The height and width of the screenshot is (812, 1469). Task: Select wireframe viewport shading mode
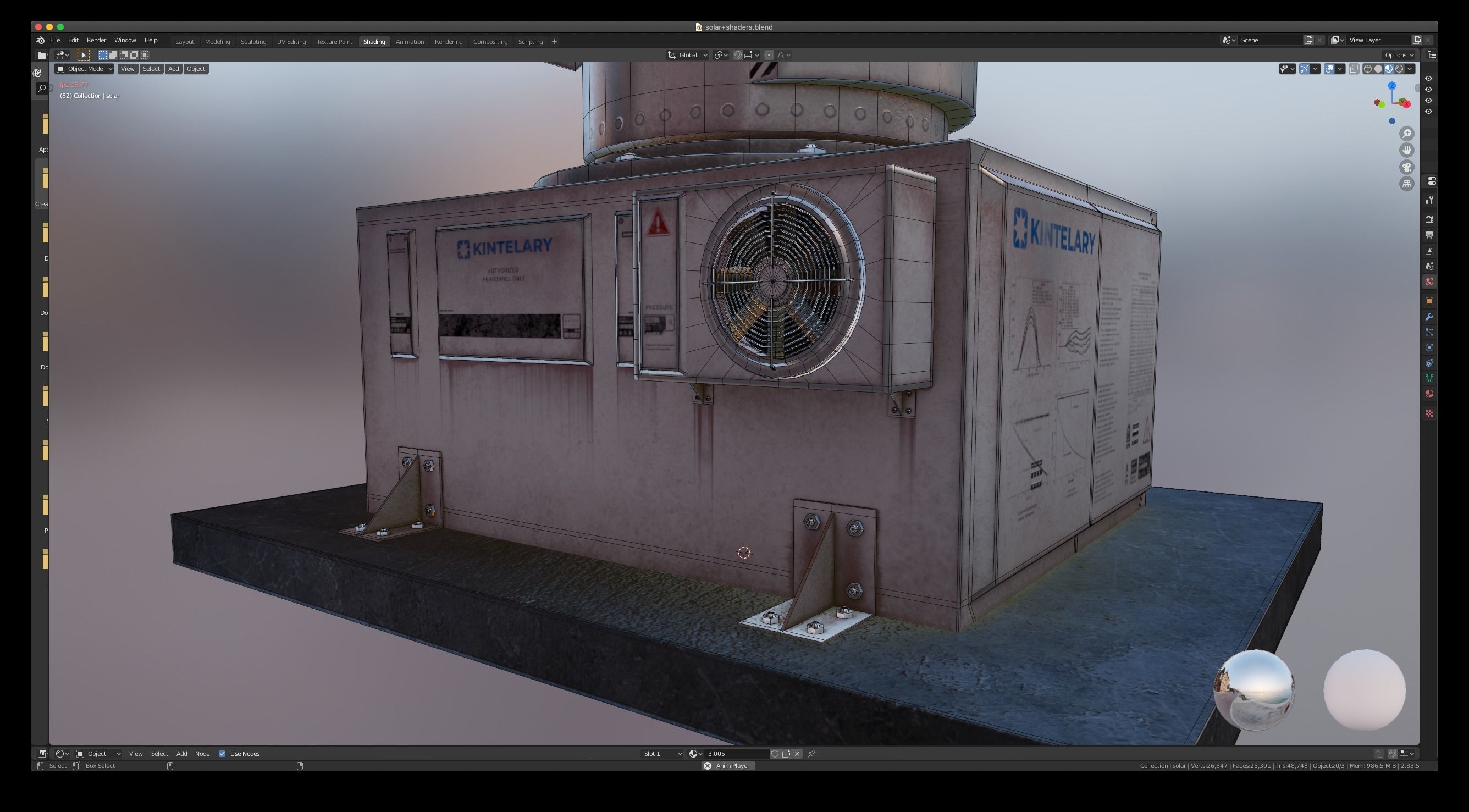1367,69
